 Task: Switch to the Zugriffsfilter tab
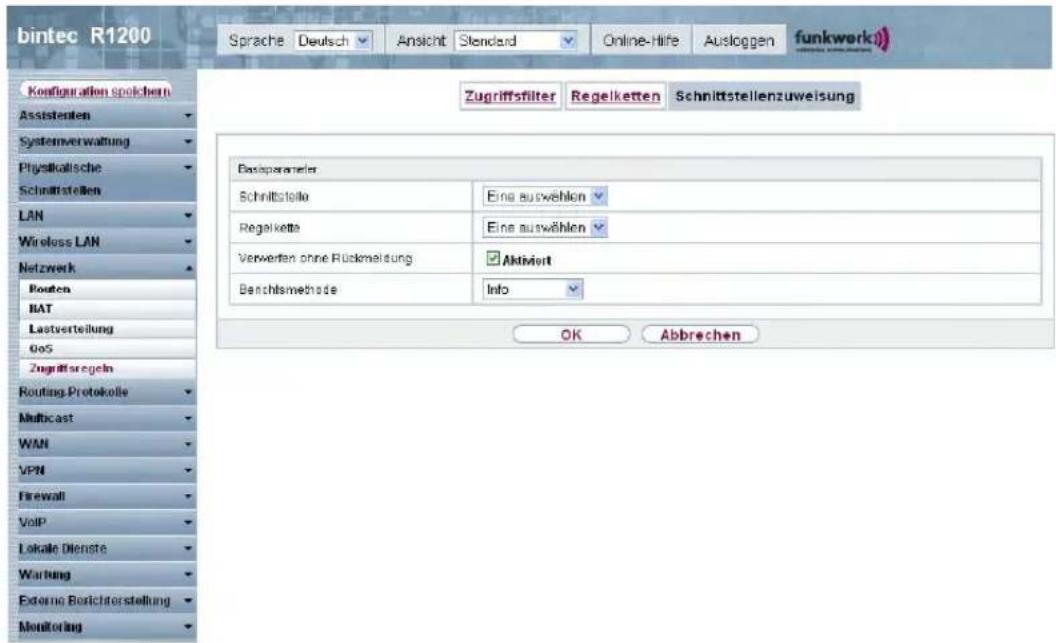510,96
